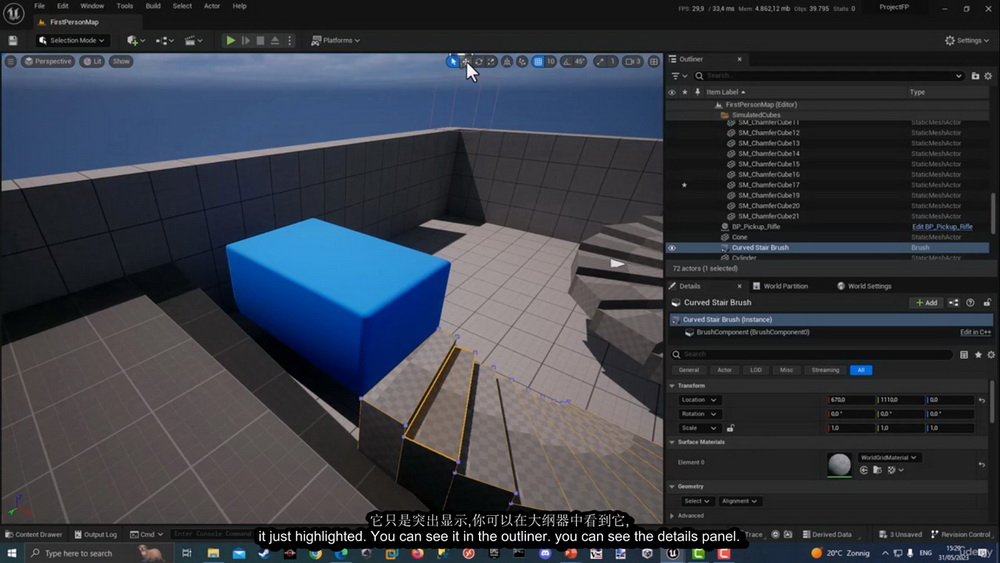Click the Play button to start simulation

[x=230, y=40]
